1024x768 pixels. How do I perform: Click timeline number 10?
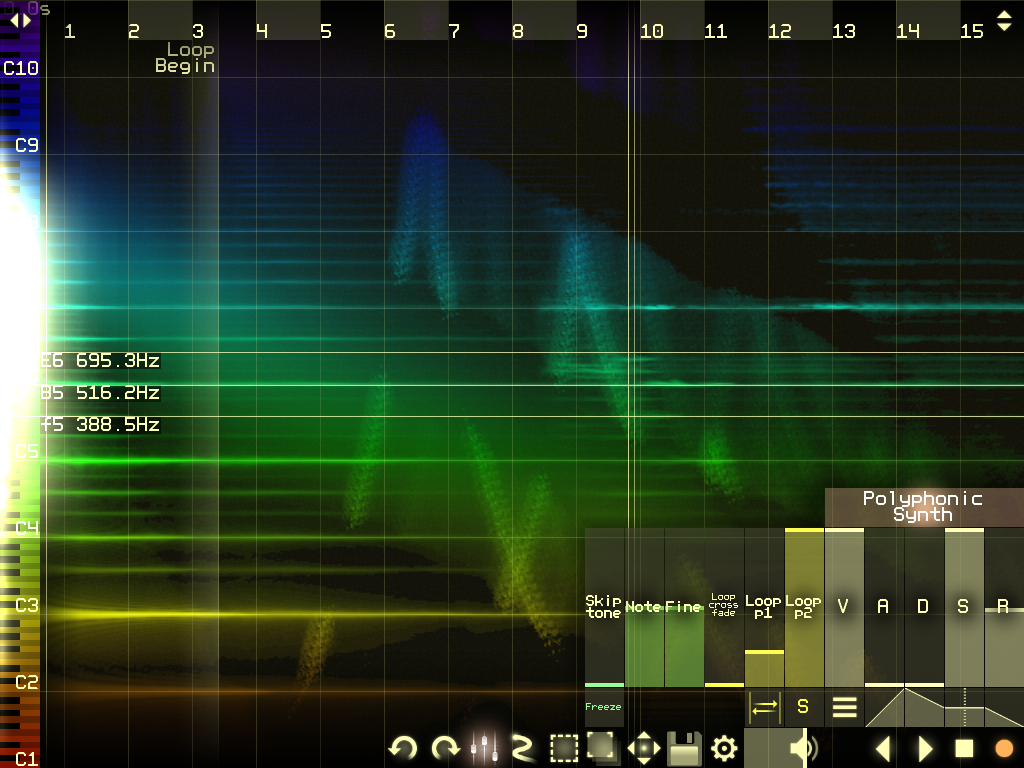click(x=652, y=31)
